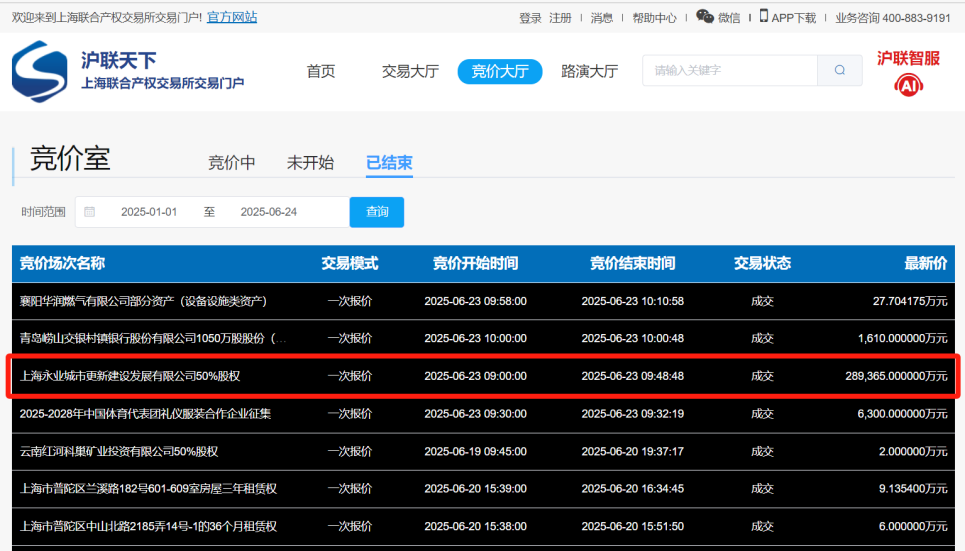Go to 路演大厅 navigation item
Image resolution: width=965 pixels, height=551 pixels.
click(589, 71)
